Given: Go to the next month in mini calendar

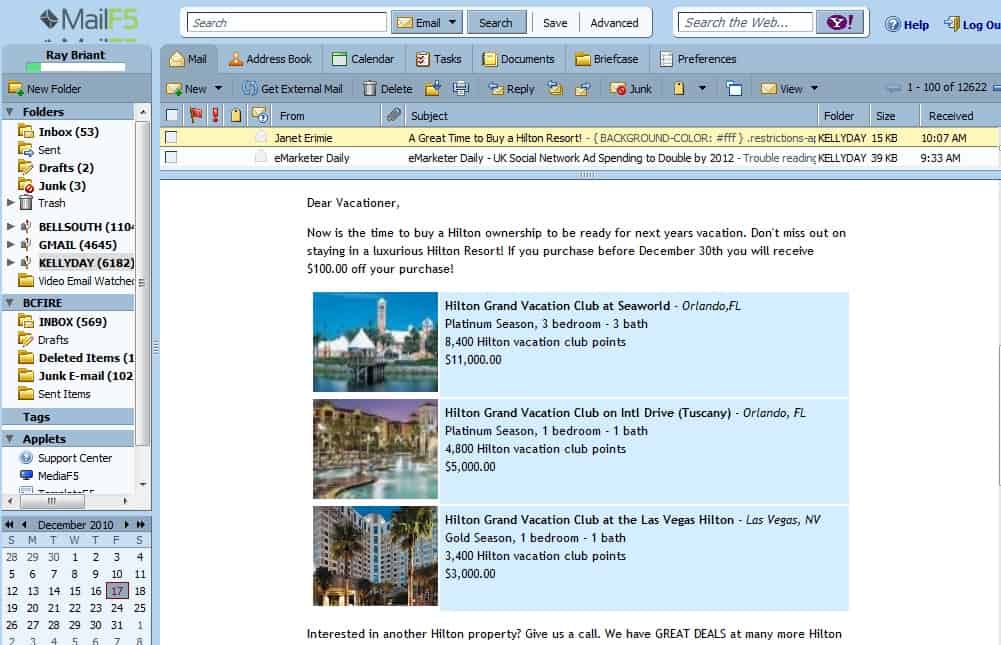Looking at the screenshot, I should click(126, 524).
